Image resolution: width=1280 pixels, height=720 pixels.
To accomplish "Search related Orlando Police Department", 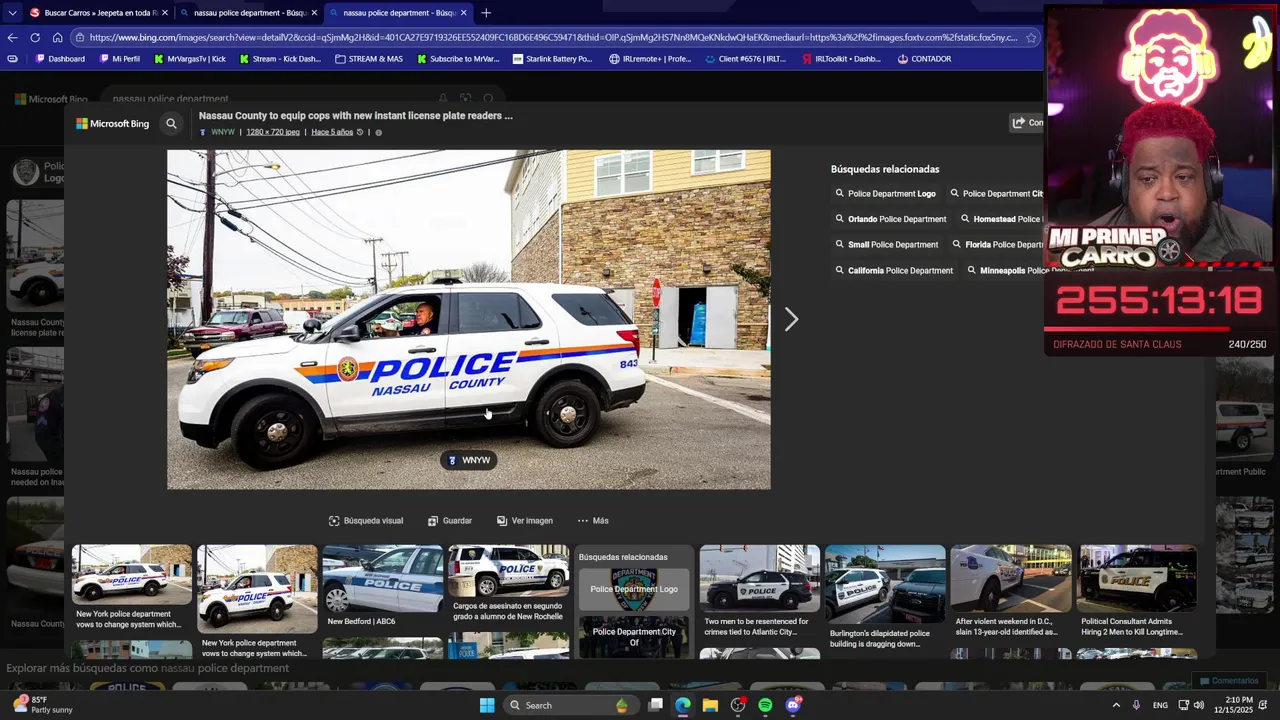I will pos(891,219).
